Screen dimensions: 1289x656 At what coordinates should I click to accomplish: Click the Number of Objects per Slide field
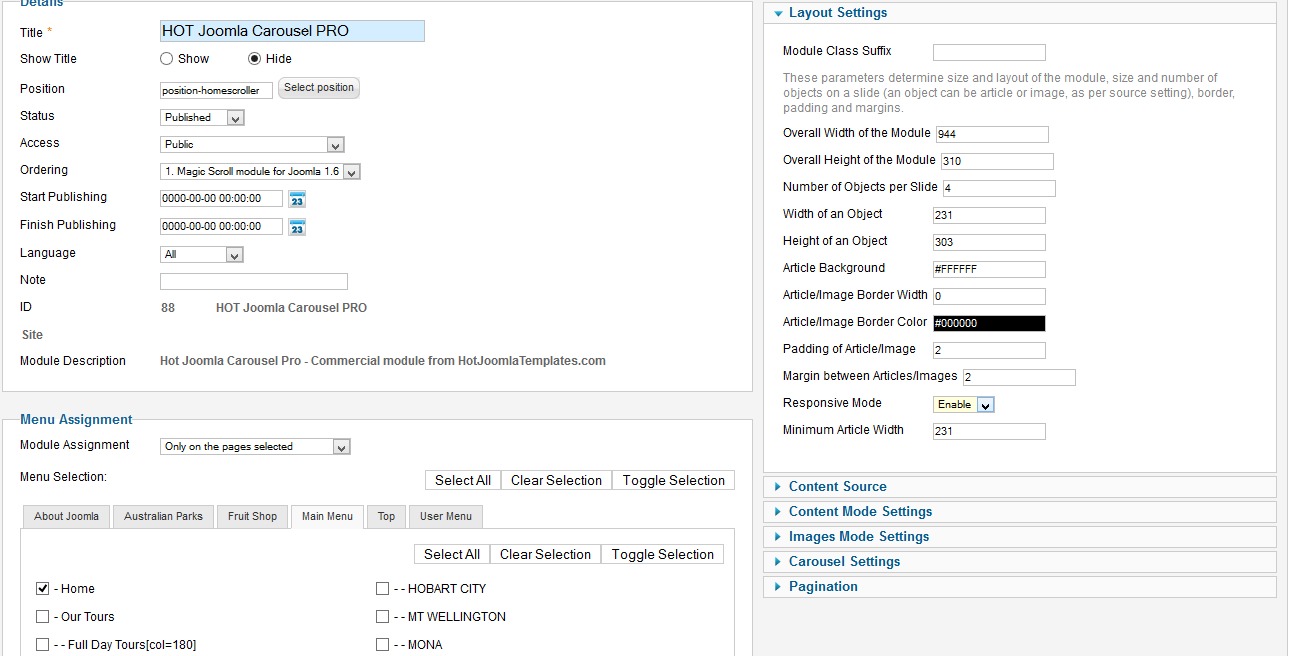tap(999, 189)
